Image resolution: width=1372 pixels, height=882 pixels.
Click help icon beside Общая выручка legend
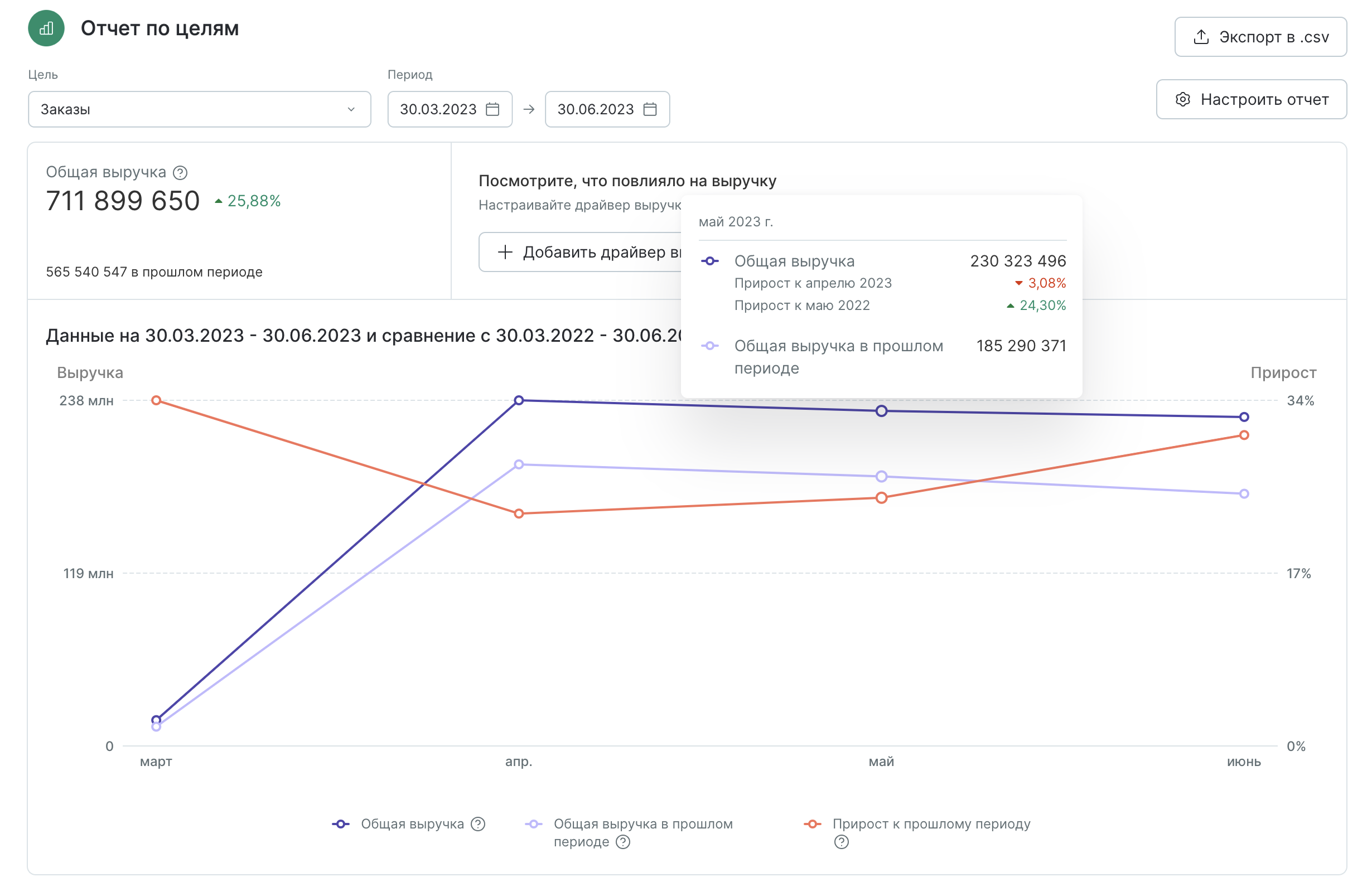pyautogui.click(x=478, y=823)
